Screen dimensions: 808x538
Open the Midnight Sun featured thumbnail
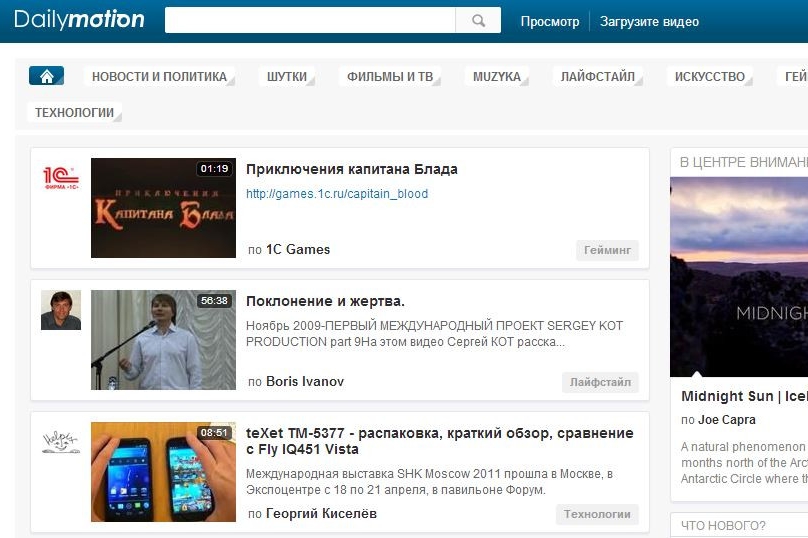point(739,277)
